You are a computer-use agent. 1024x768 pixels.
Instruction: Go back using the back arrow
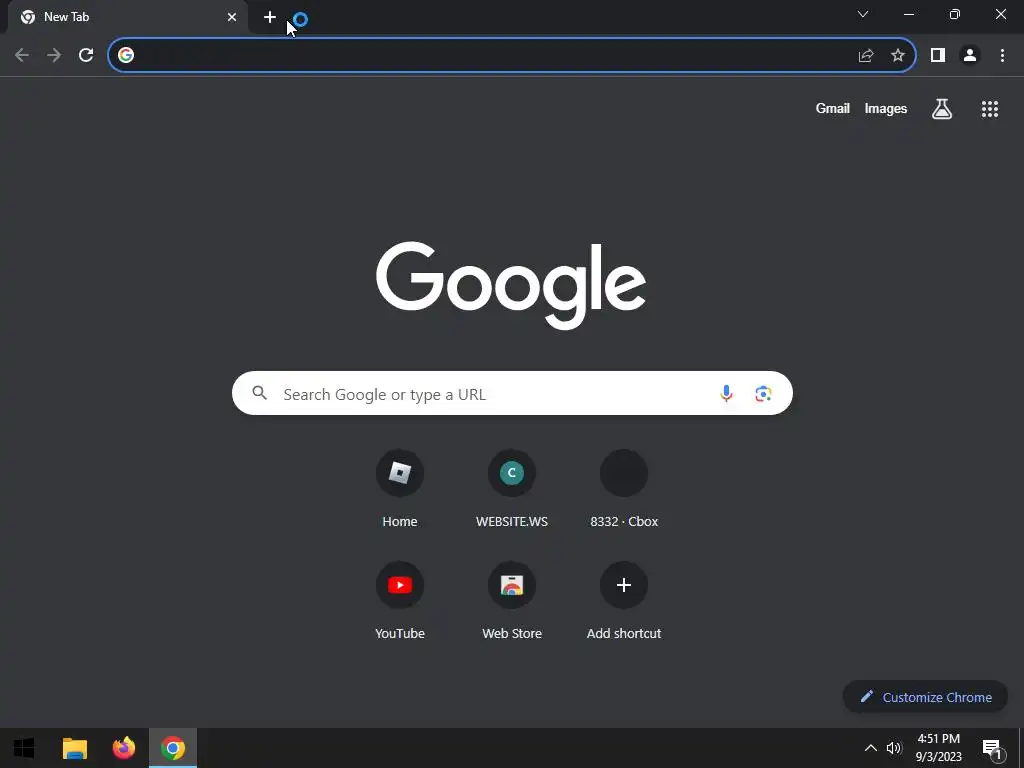pyautogui.click(x=22, y=55)
